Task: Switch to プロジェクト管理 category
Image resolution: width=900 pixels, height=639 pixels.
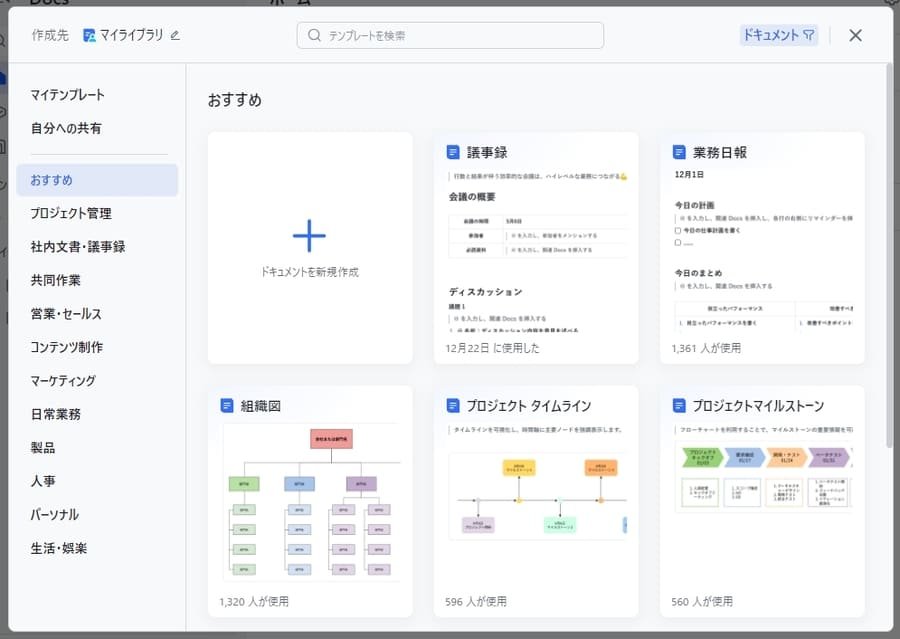Action: (x=71, y=213)
